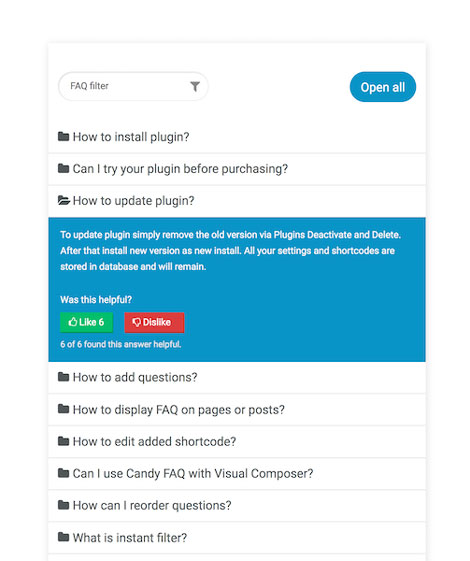Expand How to display FAQ on pages or posts

coord(237,410)
